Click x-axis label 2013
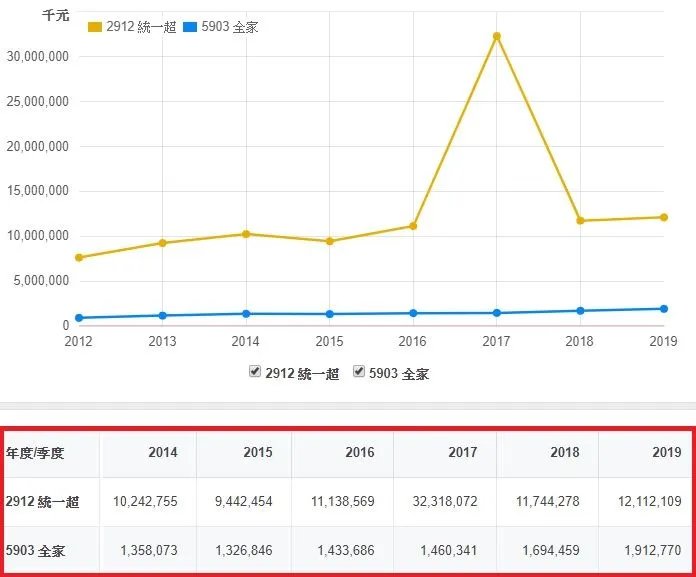Screen dimensions: 696x577 coord(162,341)
